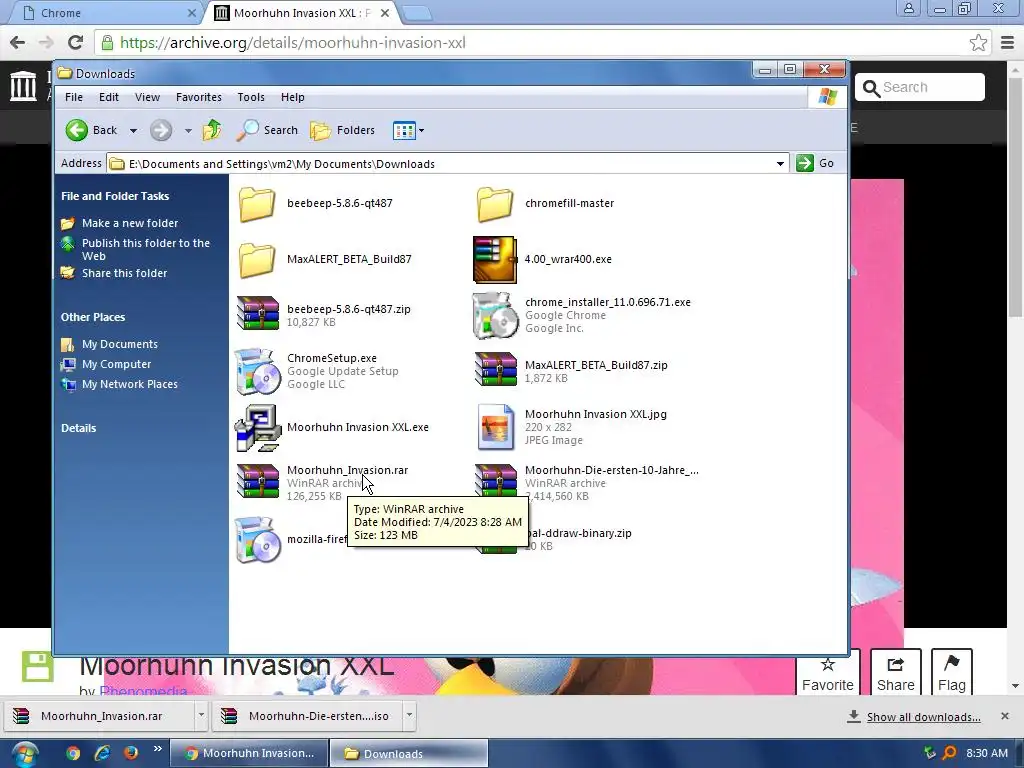1024x768 pixels.
Task: Open My Network Places link
Action: tap(129, 385)
